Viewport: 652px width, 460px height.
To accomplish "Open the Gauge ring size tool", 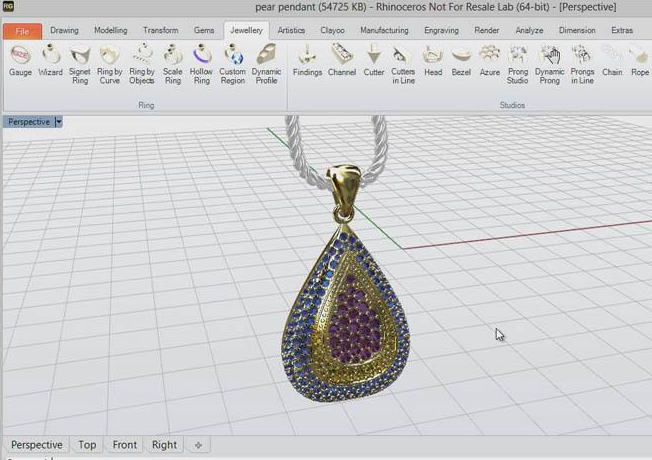I will pyautogui.click(x=20, y=61).
